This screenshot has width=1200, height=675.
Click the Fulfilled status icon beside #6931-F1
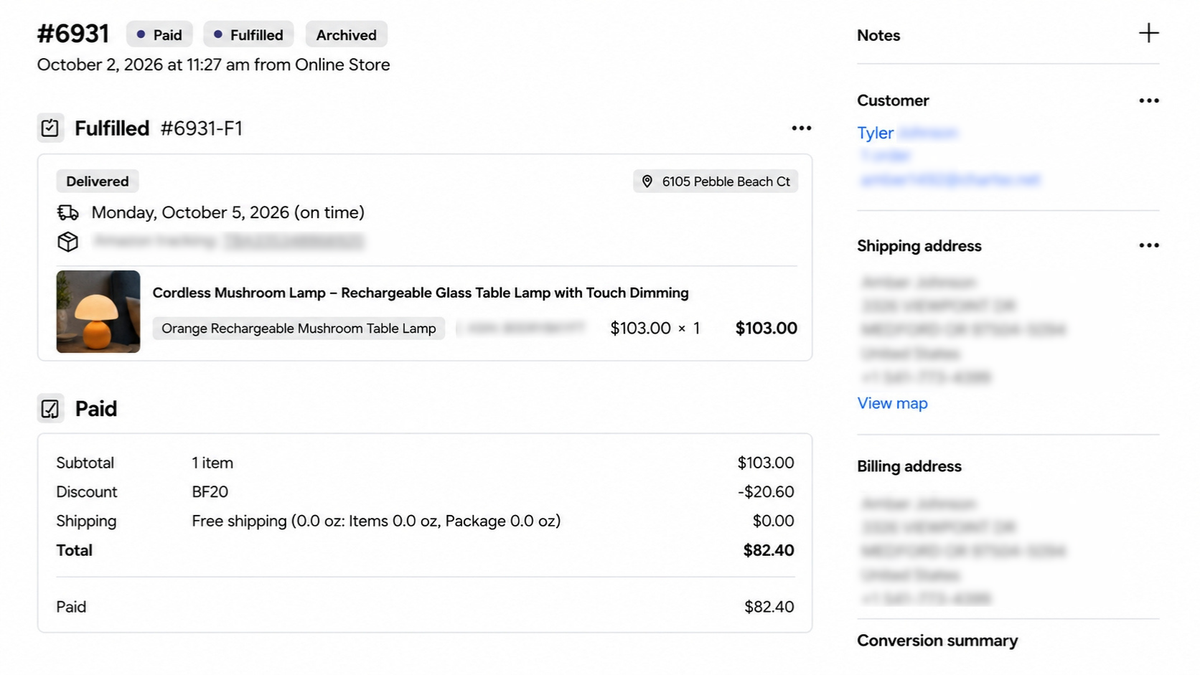50,128
